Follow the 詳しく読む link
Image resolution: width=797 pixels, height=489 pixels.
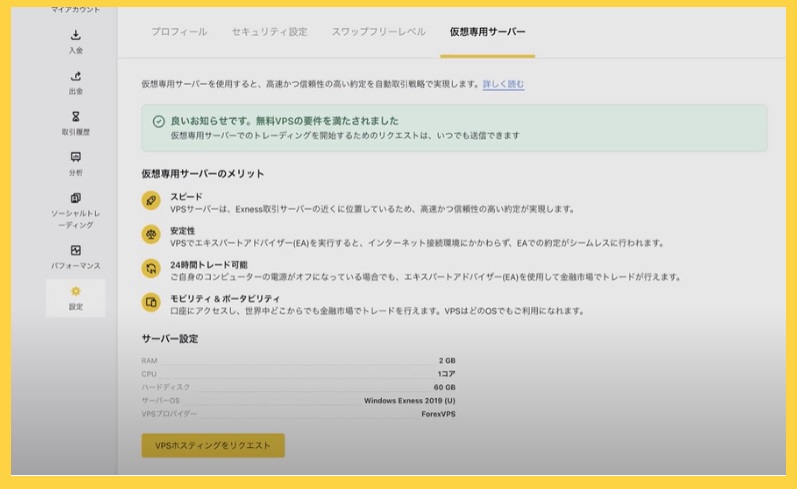503,84
